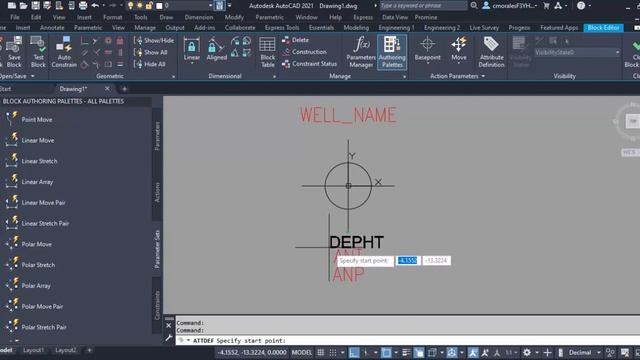Click the Test Block icon

coord(38,52)
